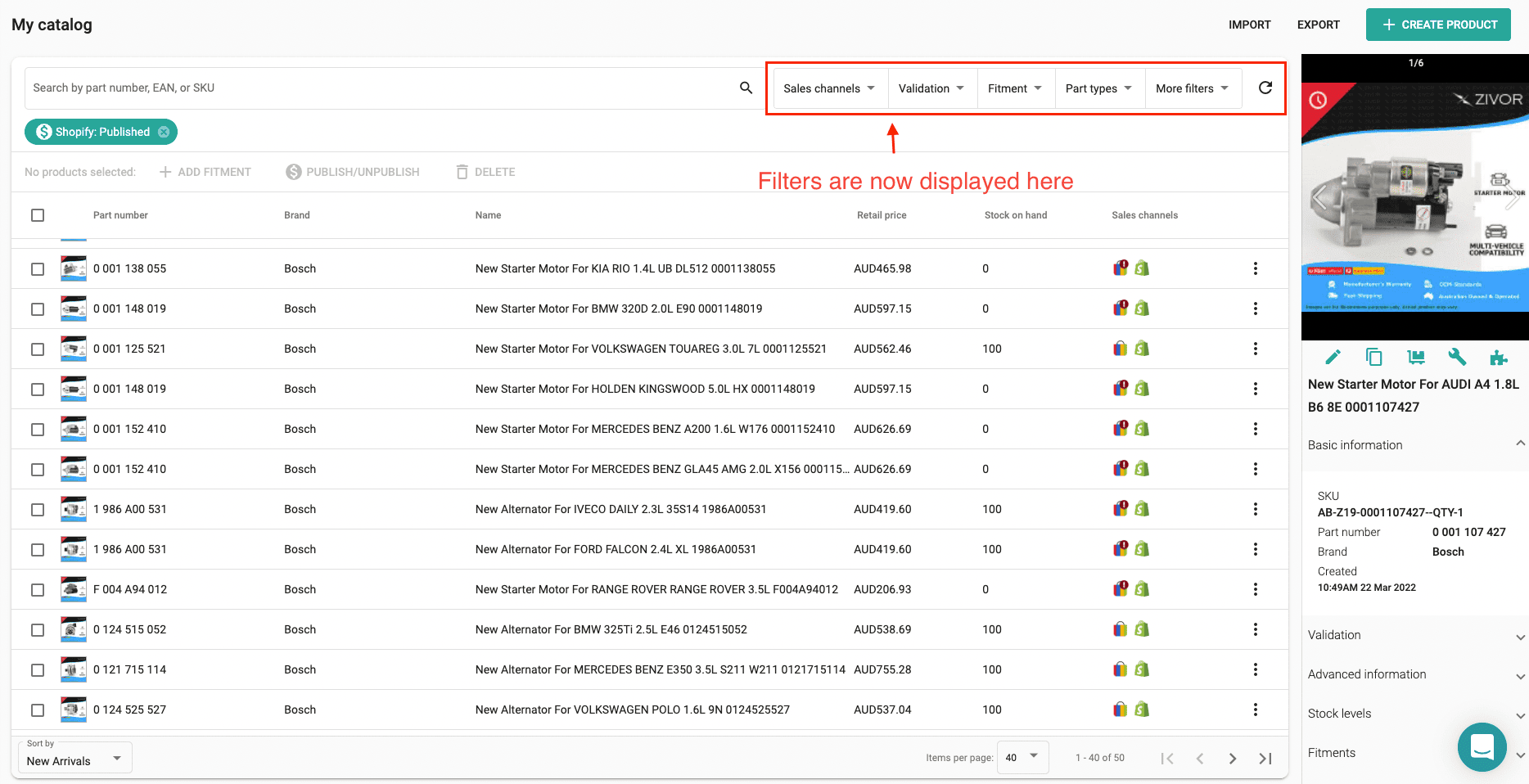This screenshot has height=784, width=1529.
Task: Click the CREATE PRODUCT button
Action: (1438, 25)
